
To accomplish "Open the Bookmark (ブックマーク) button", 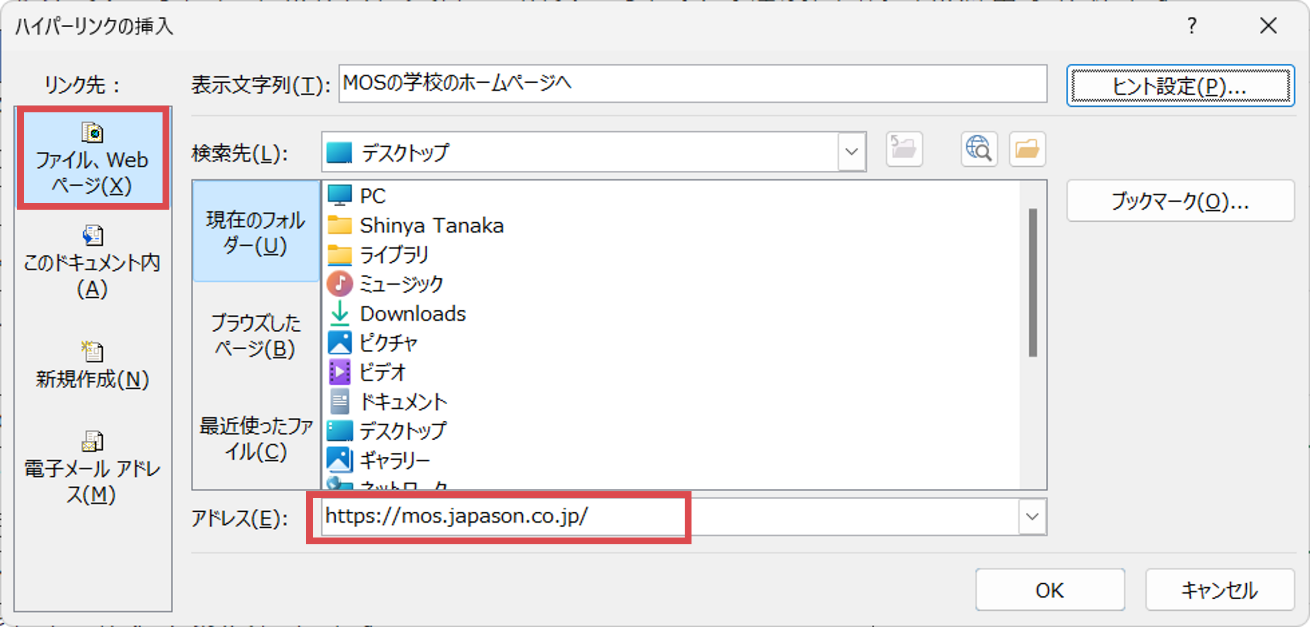I will coord(1179,201).
